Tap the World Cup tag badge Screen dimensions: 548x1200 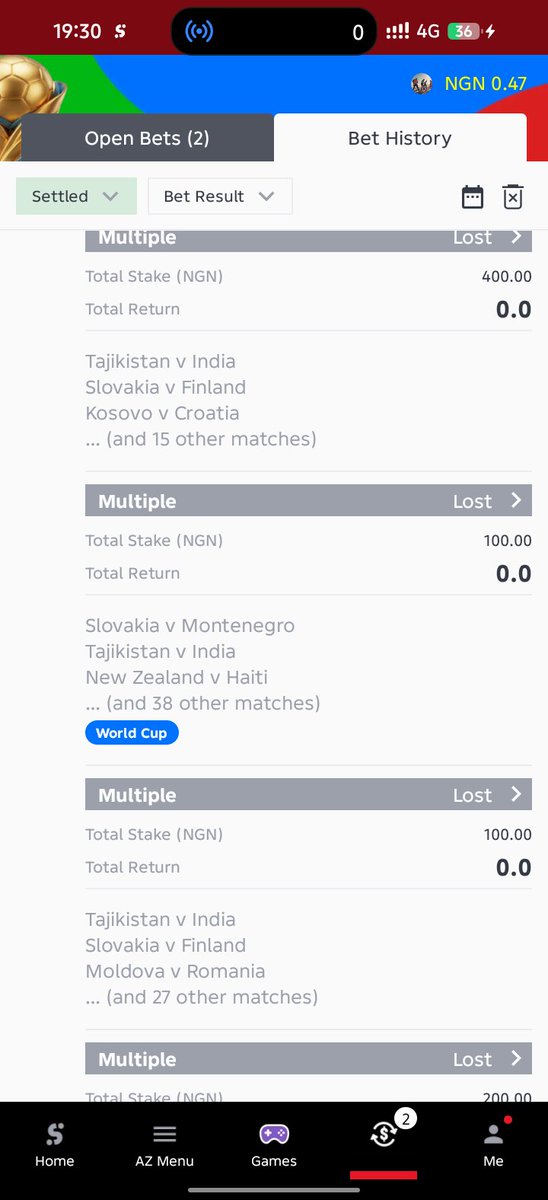point(132,733)
